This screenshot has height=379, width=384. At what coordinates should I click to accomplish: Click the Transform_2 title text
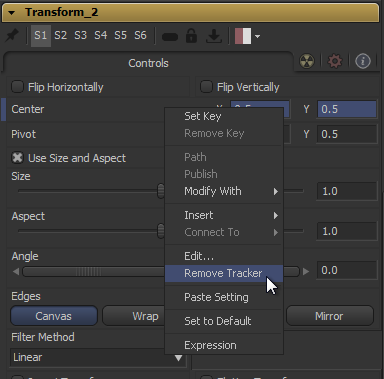pos(62,12)
